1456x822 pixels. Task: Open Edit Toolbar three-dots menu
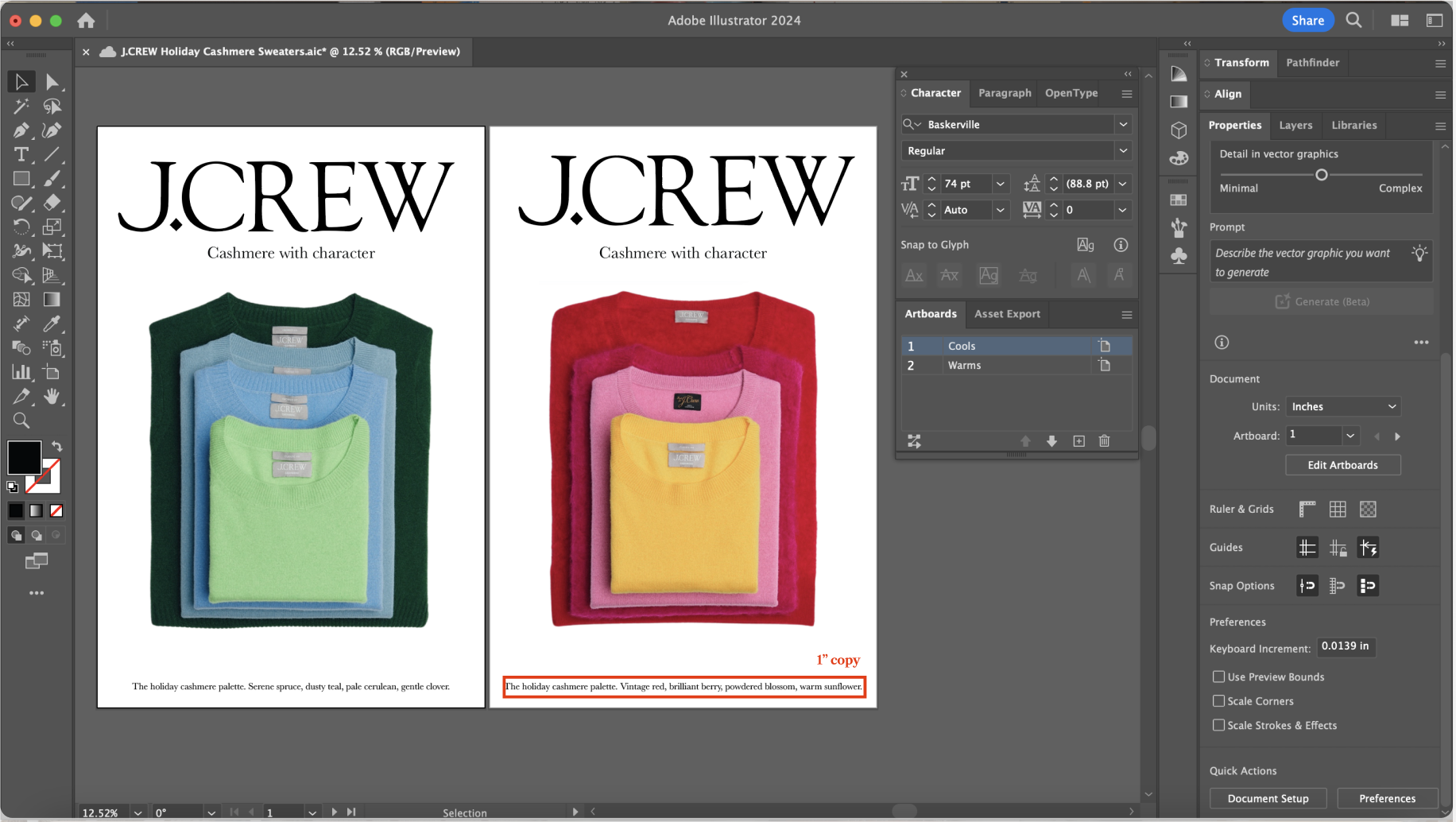click(37, 593)
